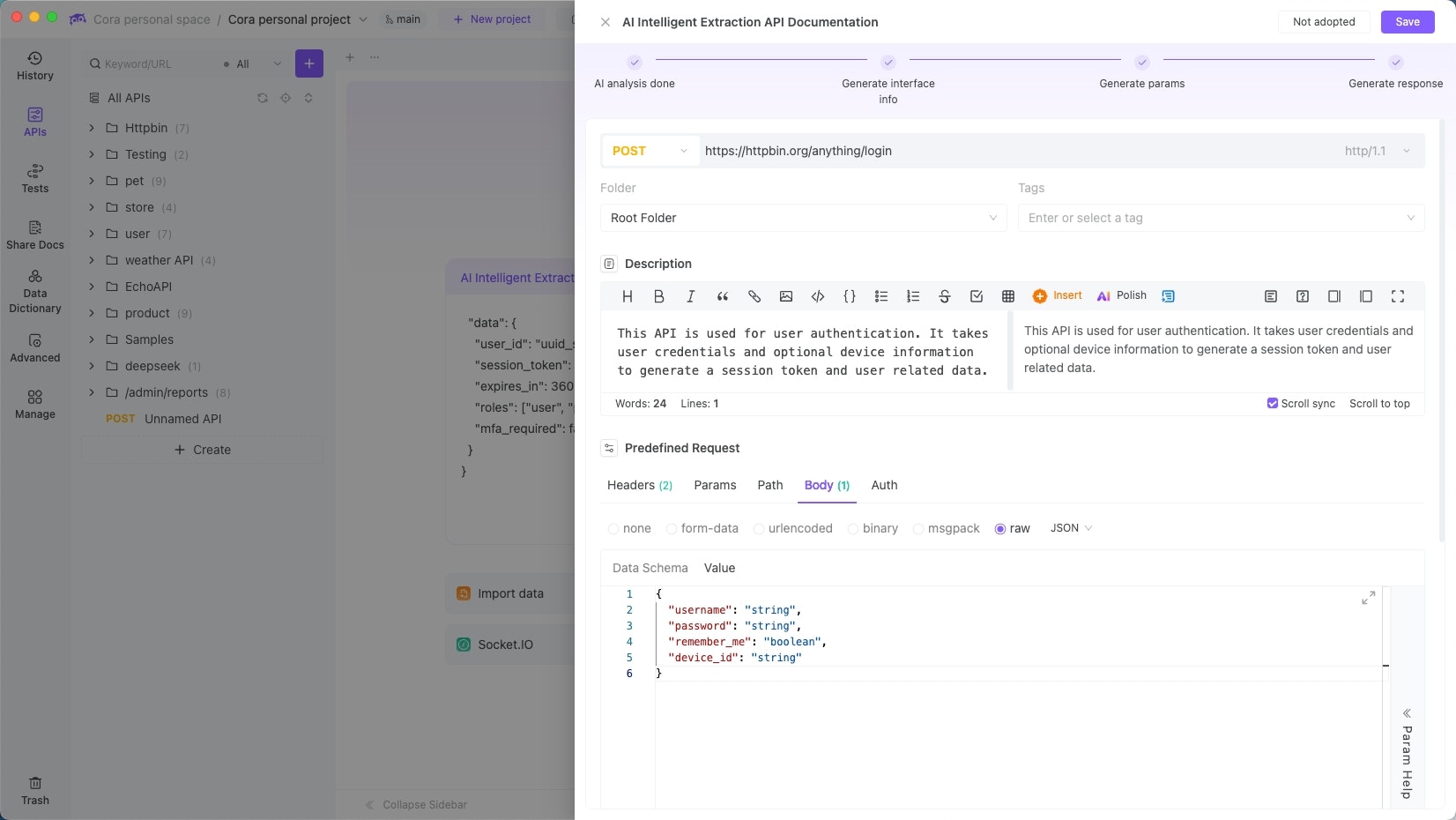Viewport: 1456px width, 820px height.
Task: Refresh the All APIs list
Action: click(263, 98)
